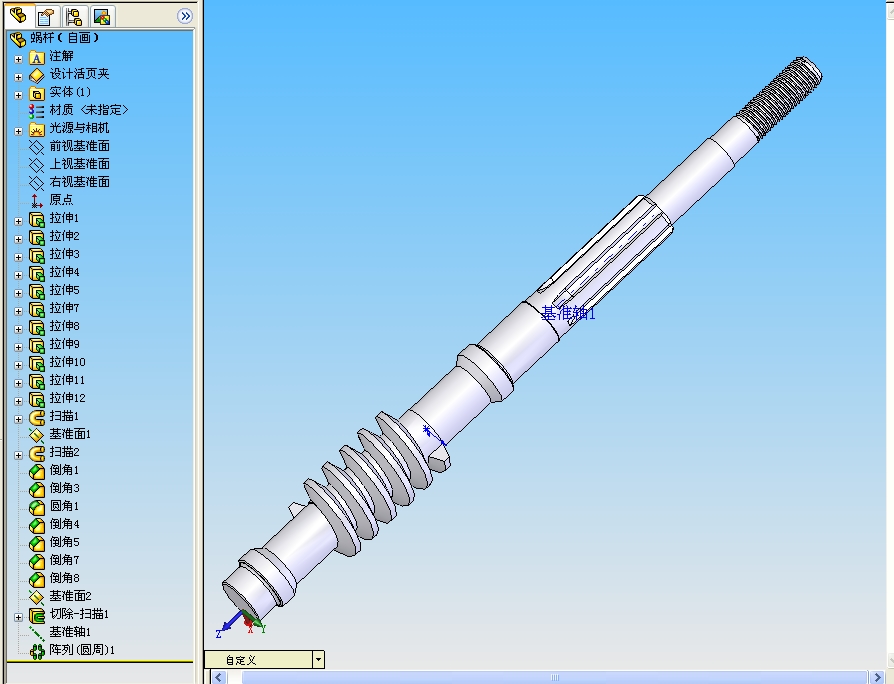The height and width of the screenshot is (684, 894).
Task: Switch to the ConfigurationManager tab
Action: pos(72,16)
